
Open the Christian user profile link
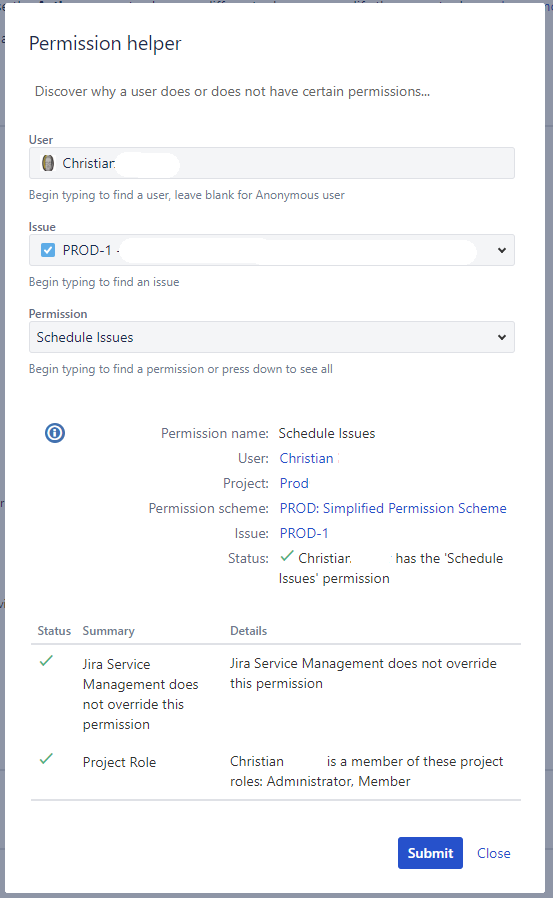(309, 459)
